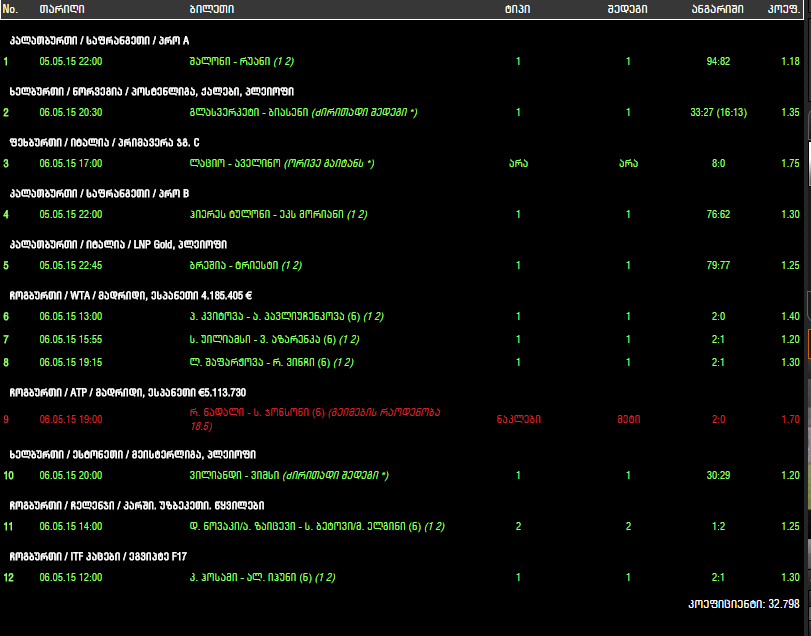Click the თარიღი date column header
The image size is (811, 636).
(61, 9)
